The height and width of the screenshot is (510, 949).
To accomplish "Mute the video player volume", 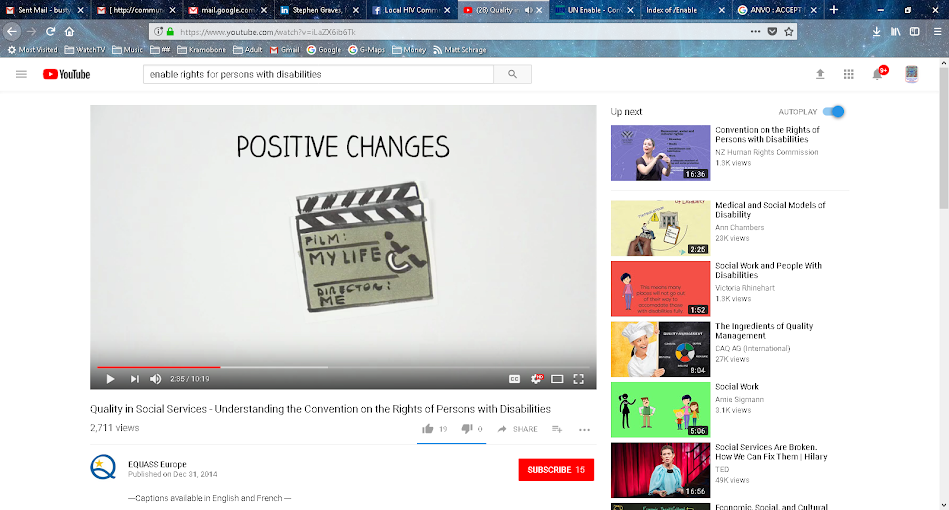I will [x=156, y=379].
